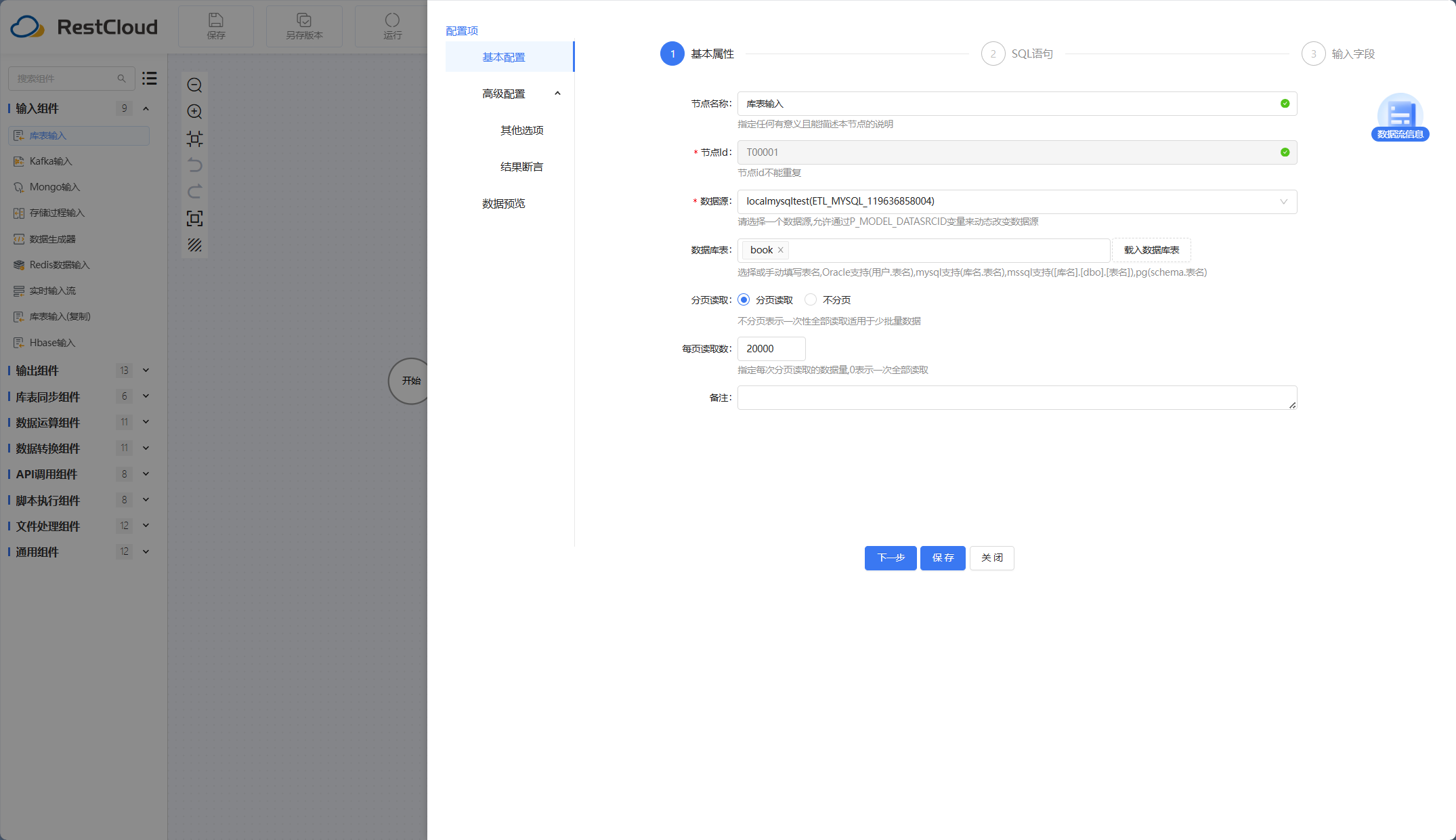The width and height of the screenshot is (1456, 840).
Task: Click the 关闭 button
Action: click(991, 558)
